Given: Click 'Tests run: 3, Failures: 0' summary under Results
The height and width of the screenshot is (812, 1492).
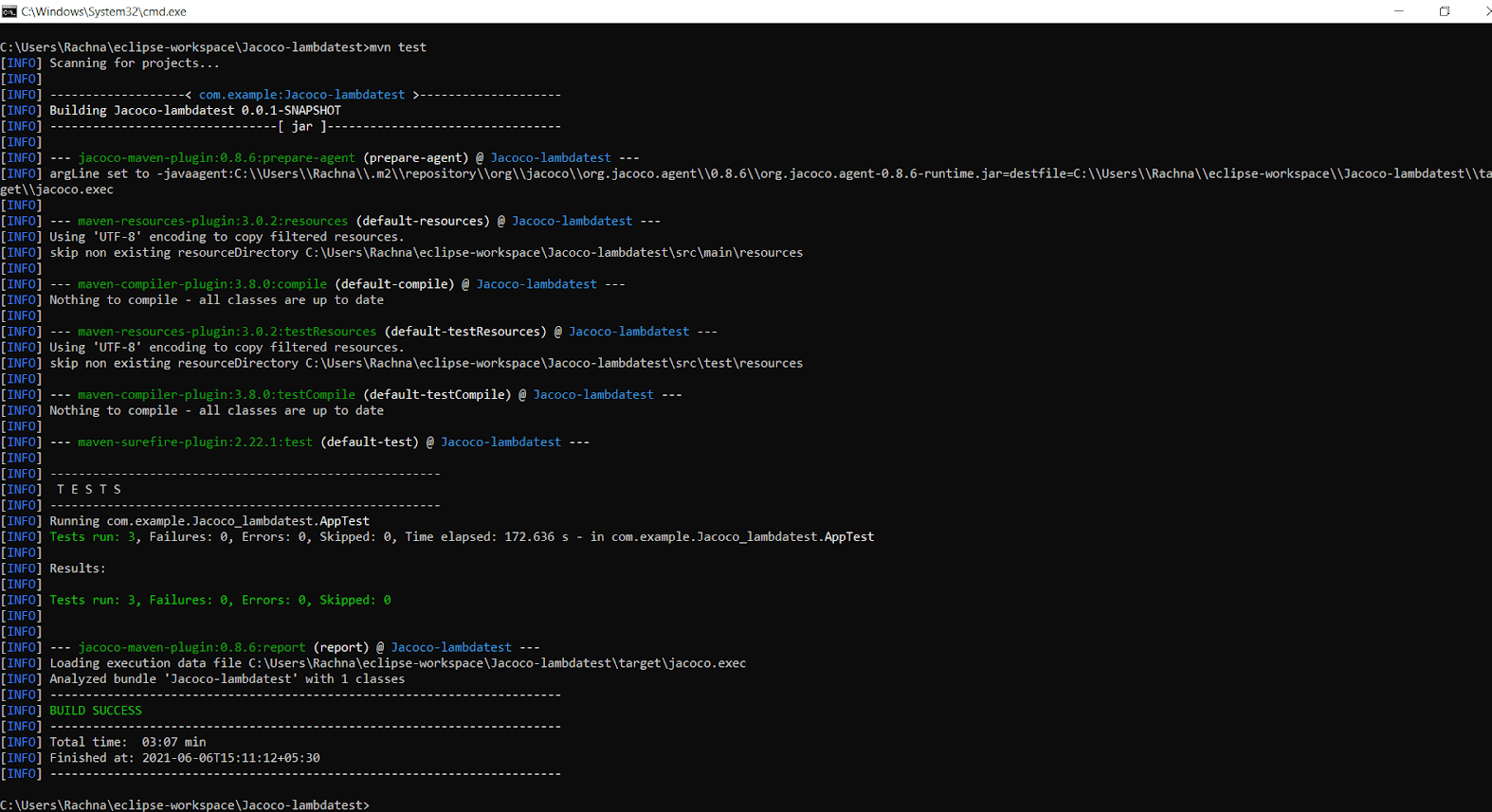Looking at the screenshot, I should tap(220, 600).
